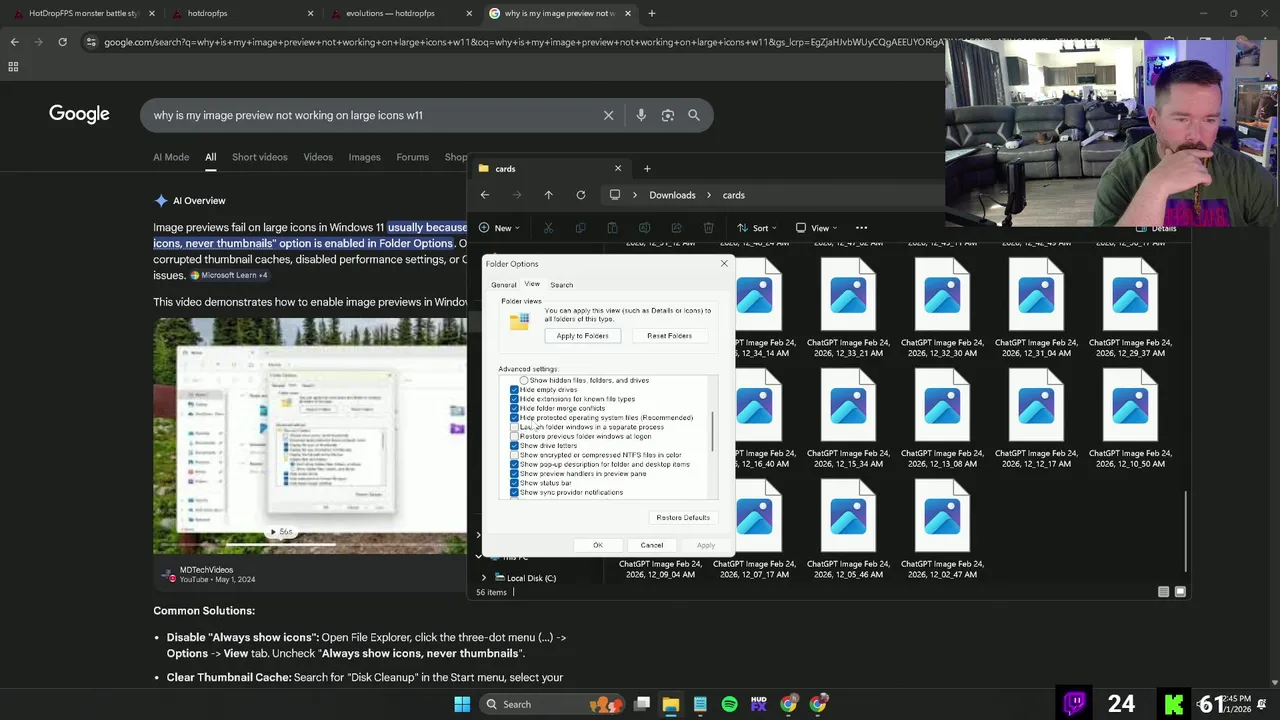Expand Local Disk (C:) tree node
Image resolution: width=1280 pixels, height=720 pixels.
click(x=484, y=578)
